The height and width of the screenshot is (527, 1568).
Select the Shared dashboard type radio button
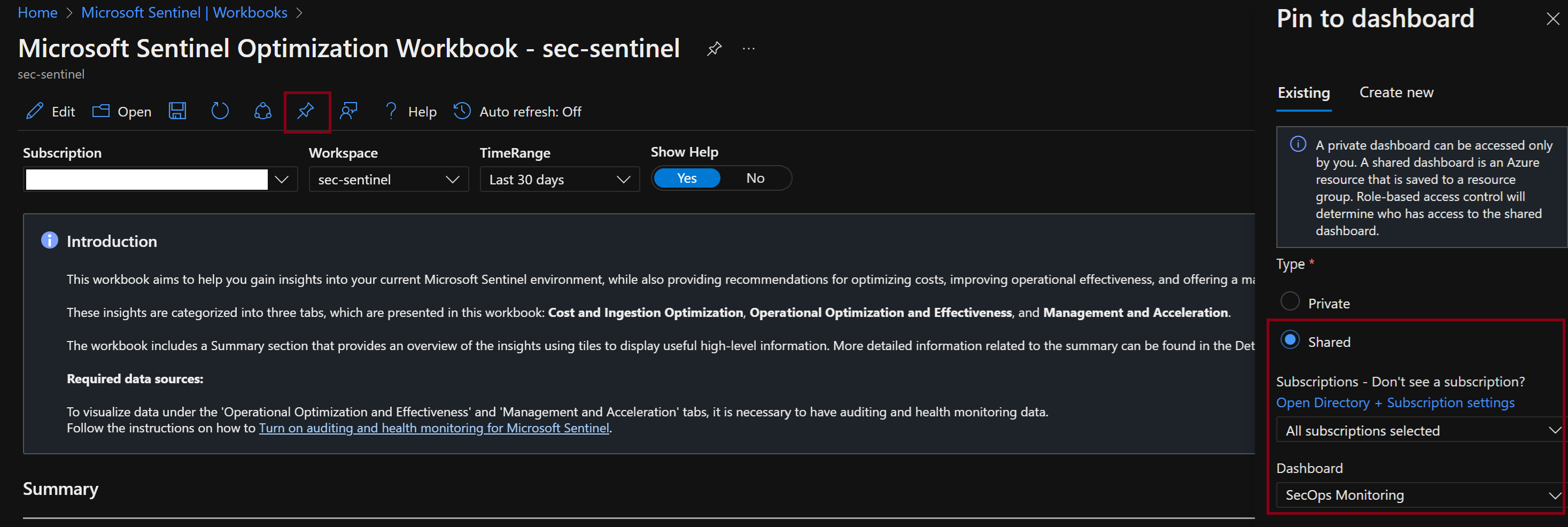point(1290,340)
